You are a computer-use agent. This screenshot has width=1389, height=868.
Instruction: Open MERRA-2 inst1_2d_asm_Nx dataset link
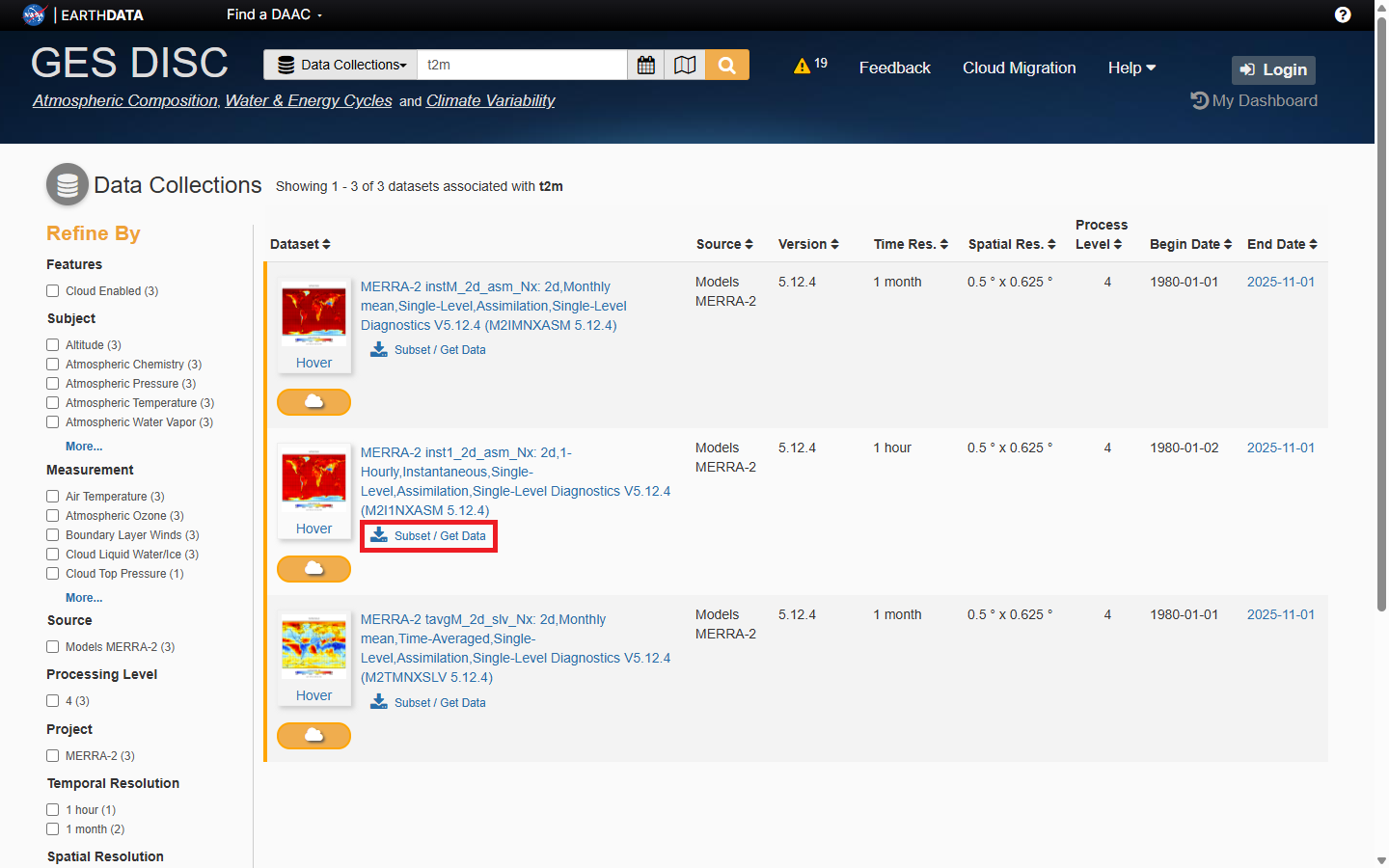pyautogui.click(x=515, y=481)
